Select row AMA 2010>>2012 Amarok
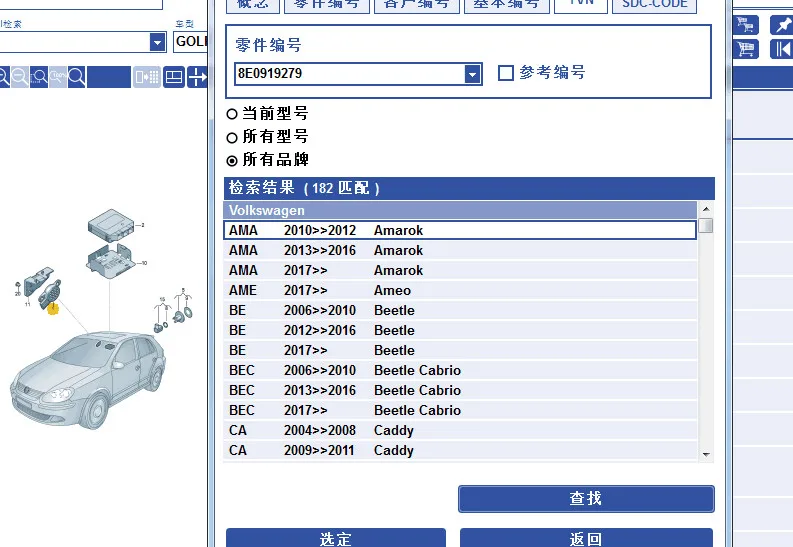The height and width of the screenshot is (547, 793). pyautogui.click(x=460, y=231)
